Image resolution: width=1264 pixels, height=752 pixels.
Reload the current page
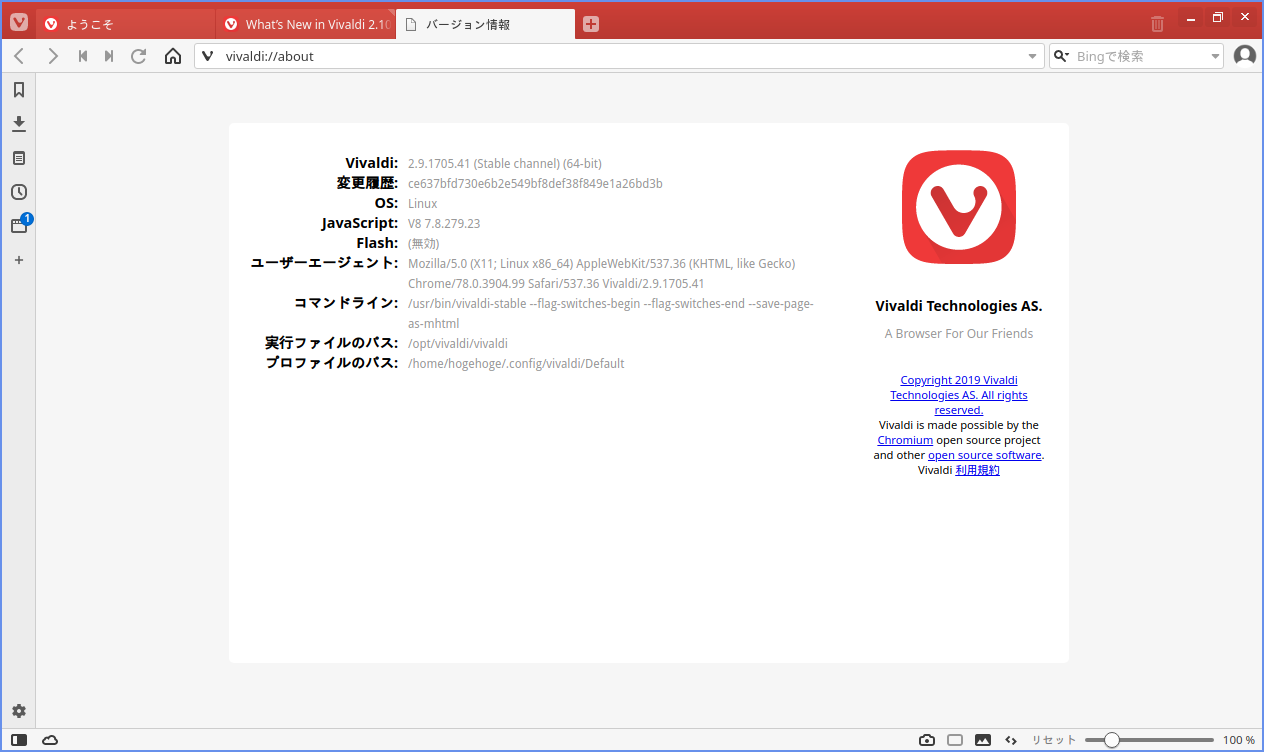[x=139, y=56]
